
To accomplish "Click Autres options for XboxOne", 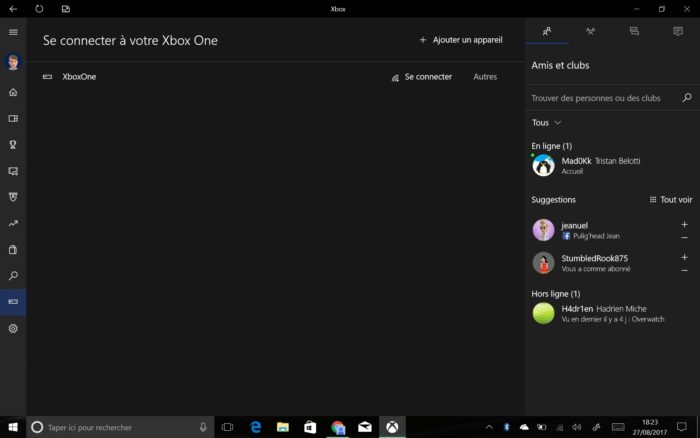I will pos(484,77).
